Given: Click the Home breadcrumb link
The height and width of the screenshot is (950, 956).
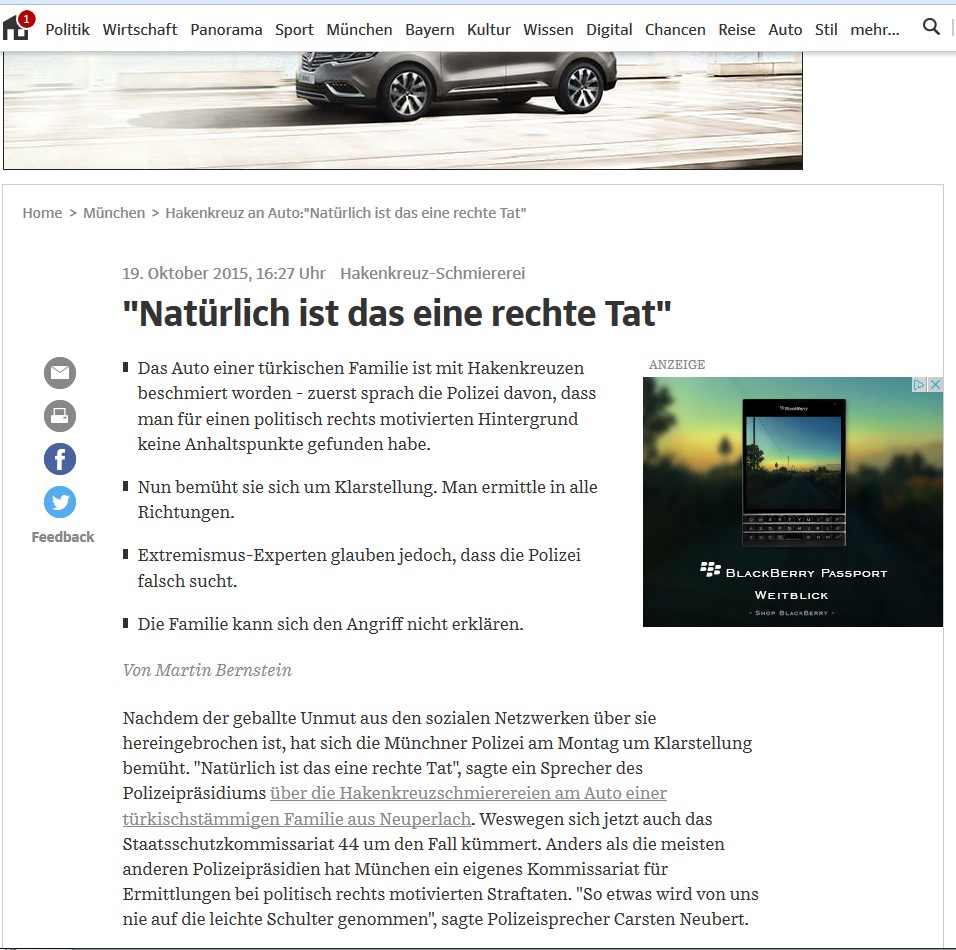Looking at the screenshot, I should (x=42, y=213).
